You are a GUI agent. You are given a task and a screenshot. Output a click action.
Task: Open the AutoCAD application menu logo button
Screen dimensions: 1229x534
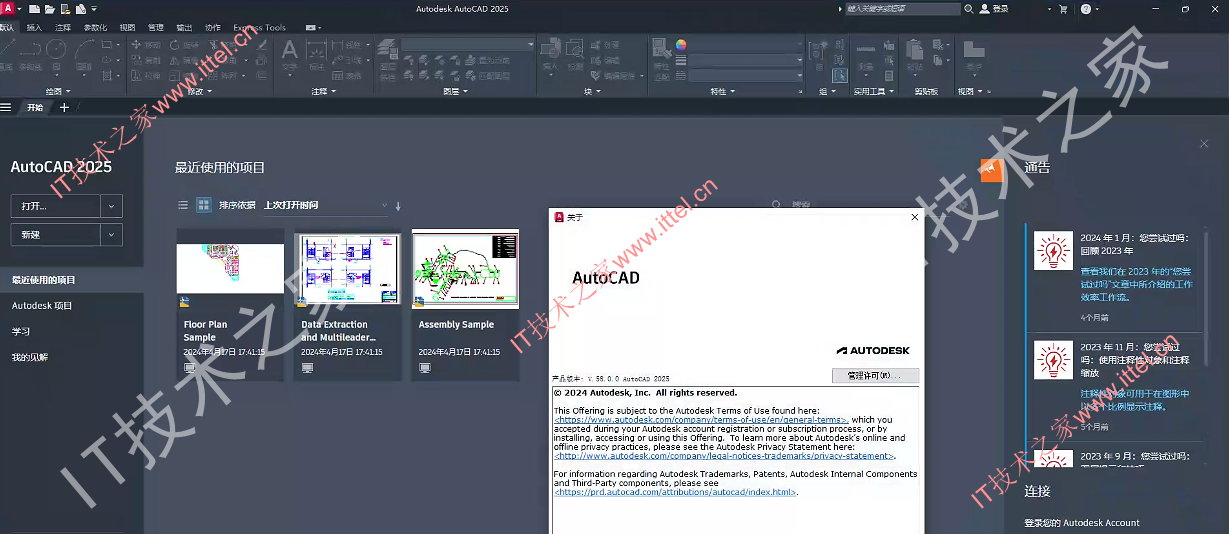(x=7, y=8)
